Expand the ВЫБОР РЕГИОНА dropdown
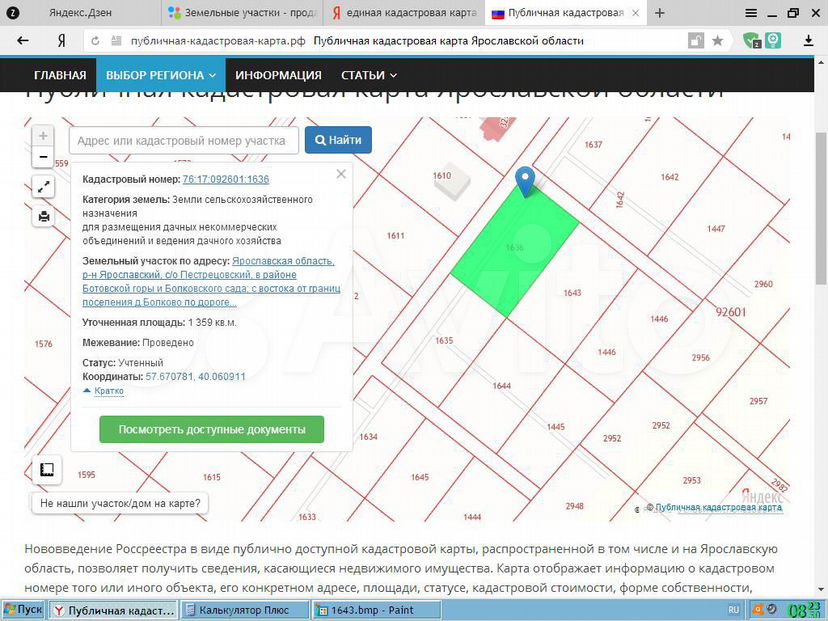828x621 pixels. click(161, 75)
